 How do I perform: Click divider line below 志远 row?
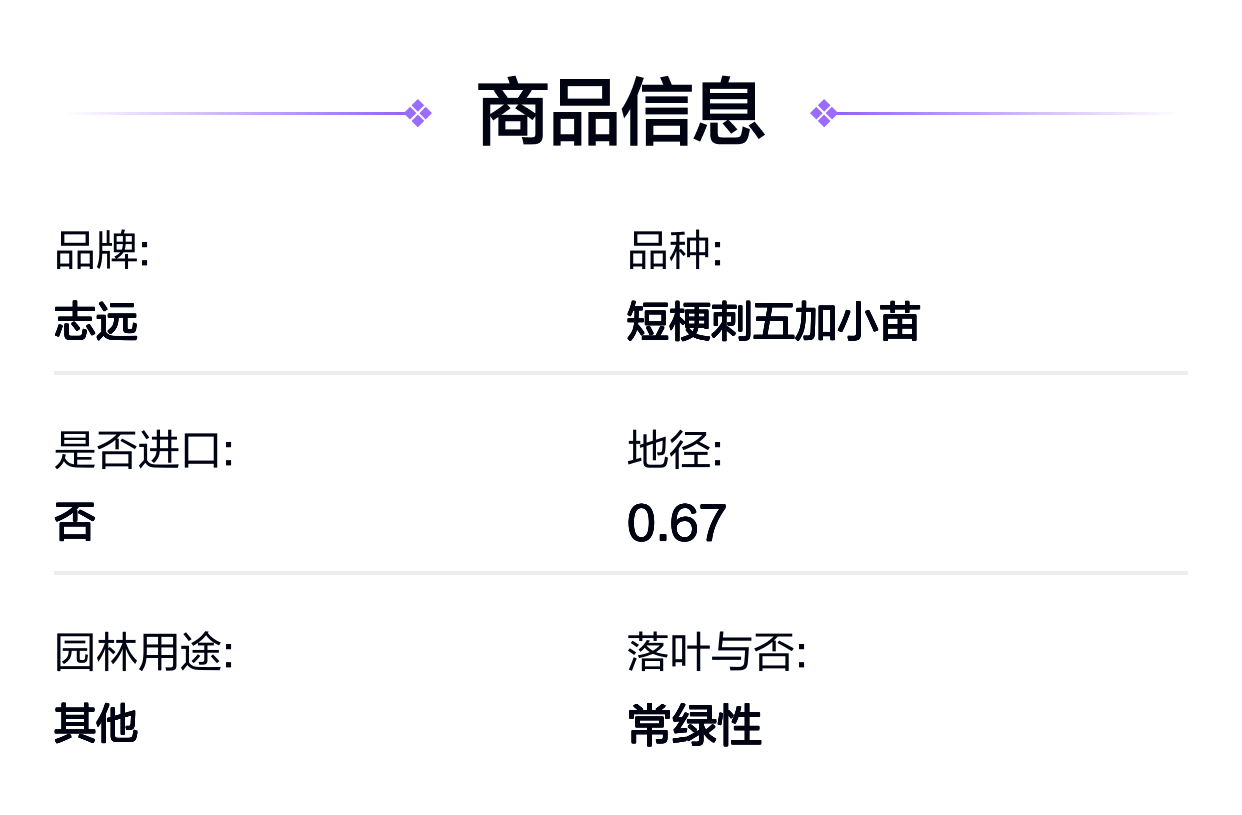[621, 373]
